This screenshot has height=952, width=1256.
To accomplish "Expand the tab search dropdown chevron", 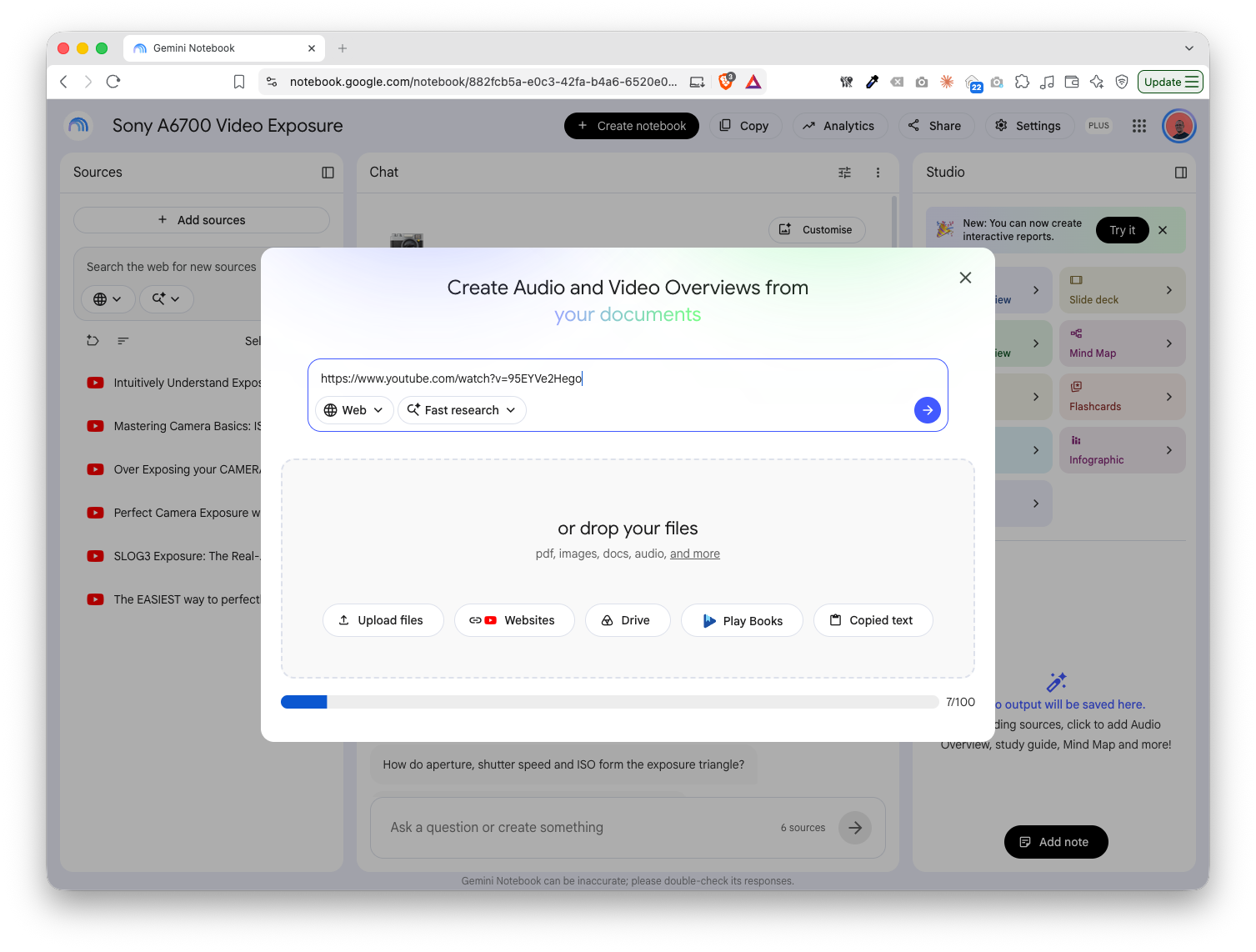I will 1189,48.
